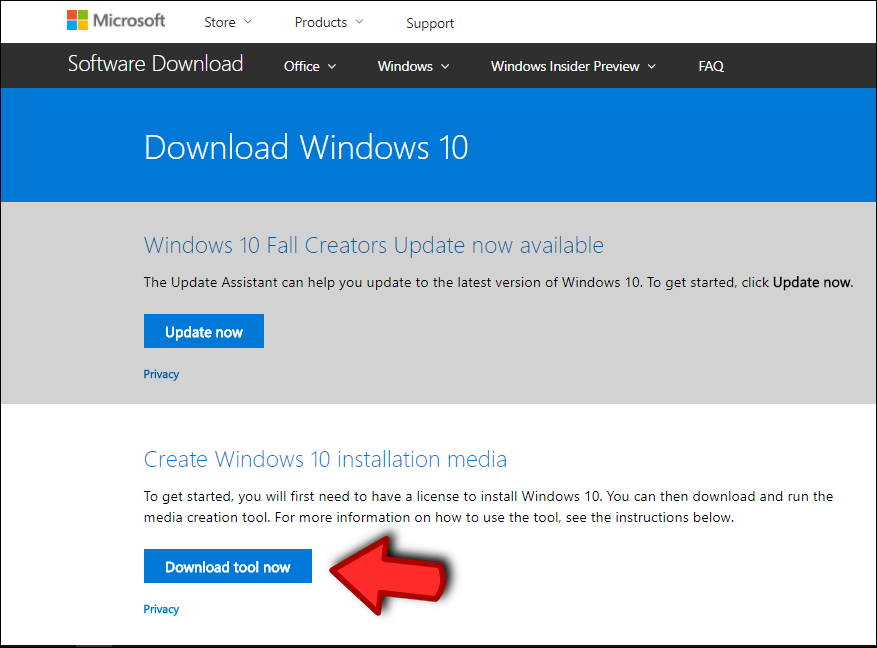Viewport: 877px width, 648px height.
Task: Select the Create Windows 10 installation media heading
Action: click(x=326, y=459)
